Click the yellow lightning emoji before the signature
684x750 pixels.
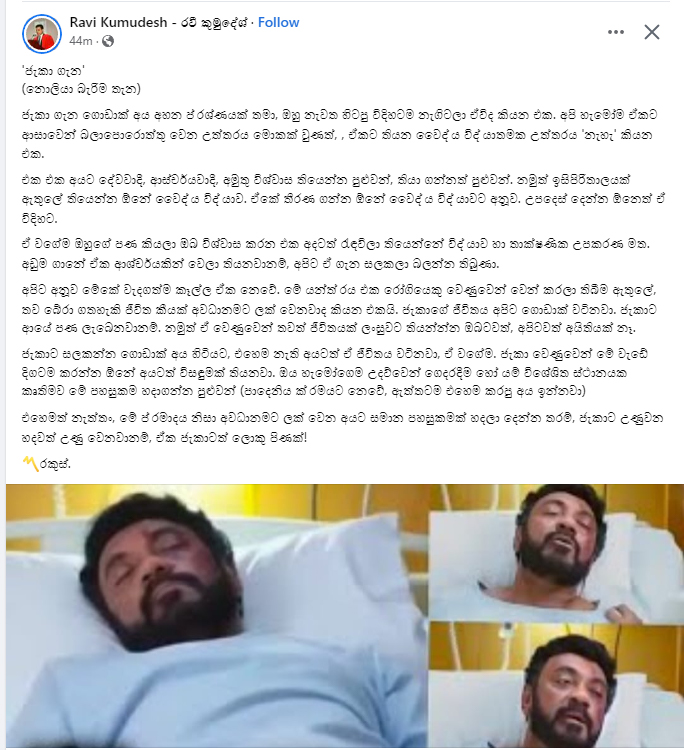[x=31, y=463]
